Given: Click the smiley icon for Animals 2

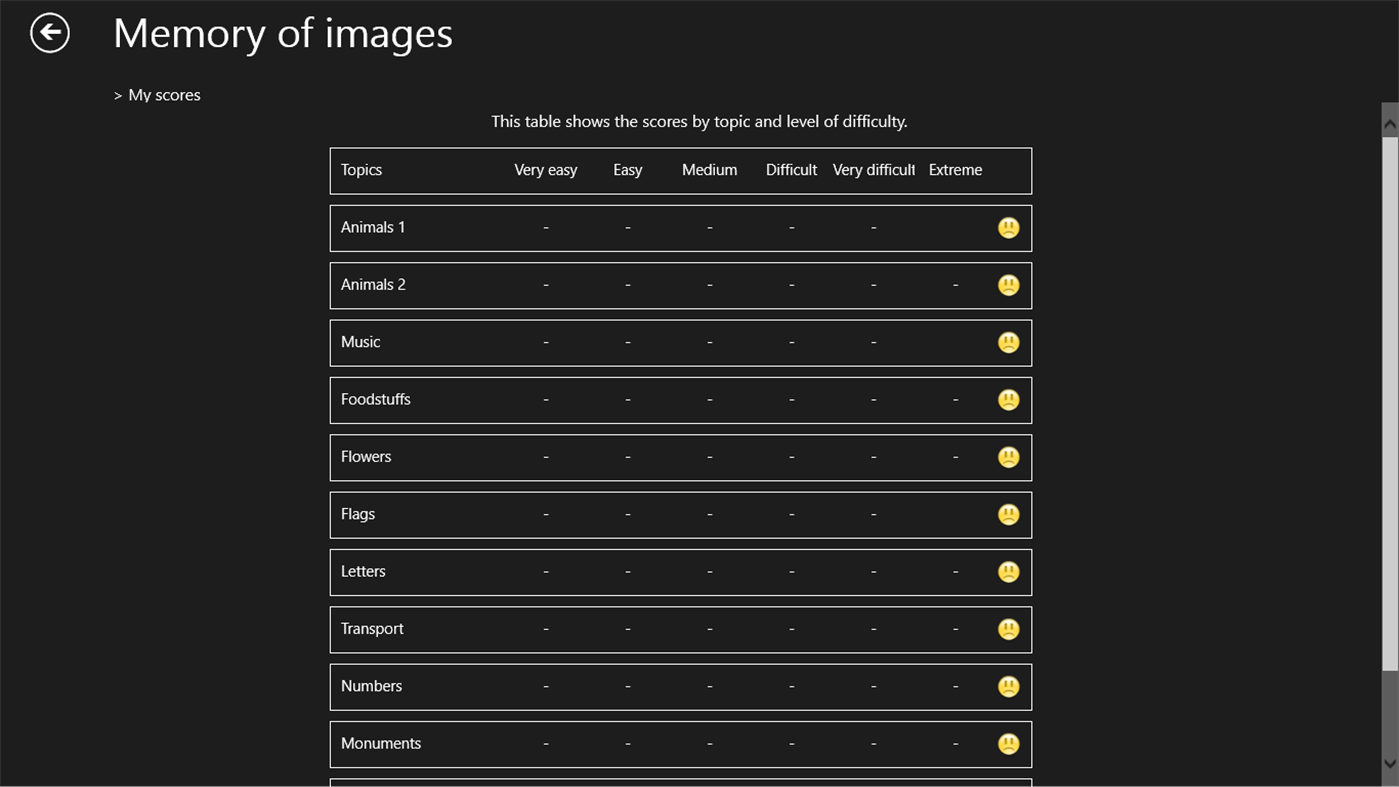Looking at the screenshot, I should coord(1008,284).
